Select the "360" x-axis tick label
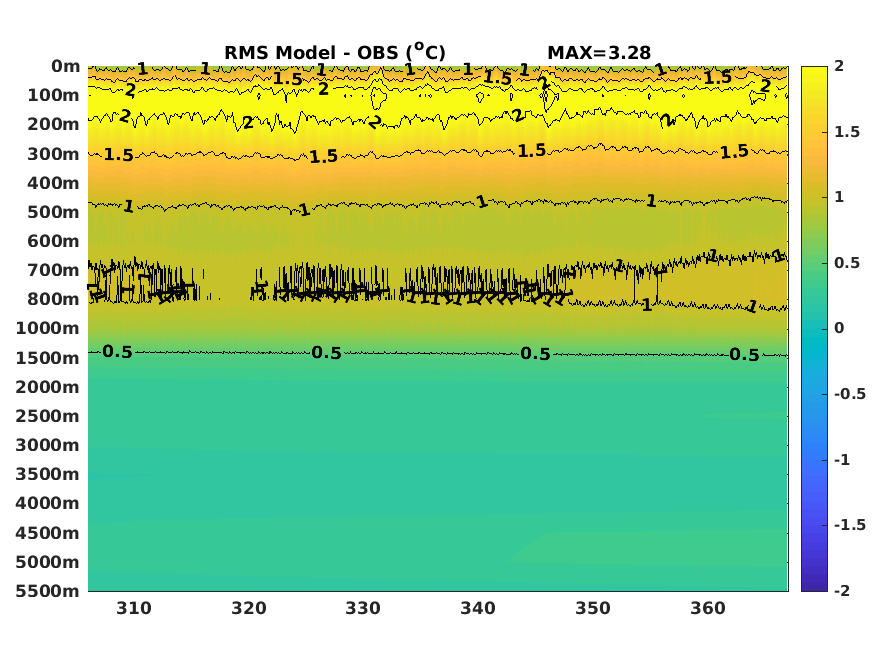This screenshot has height=656, width=875. [x=708, y=608]
